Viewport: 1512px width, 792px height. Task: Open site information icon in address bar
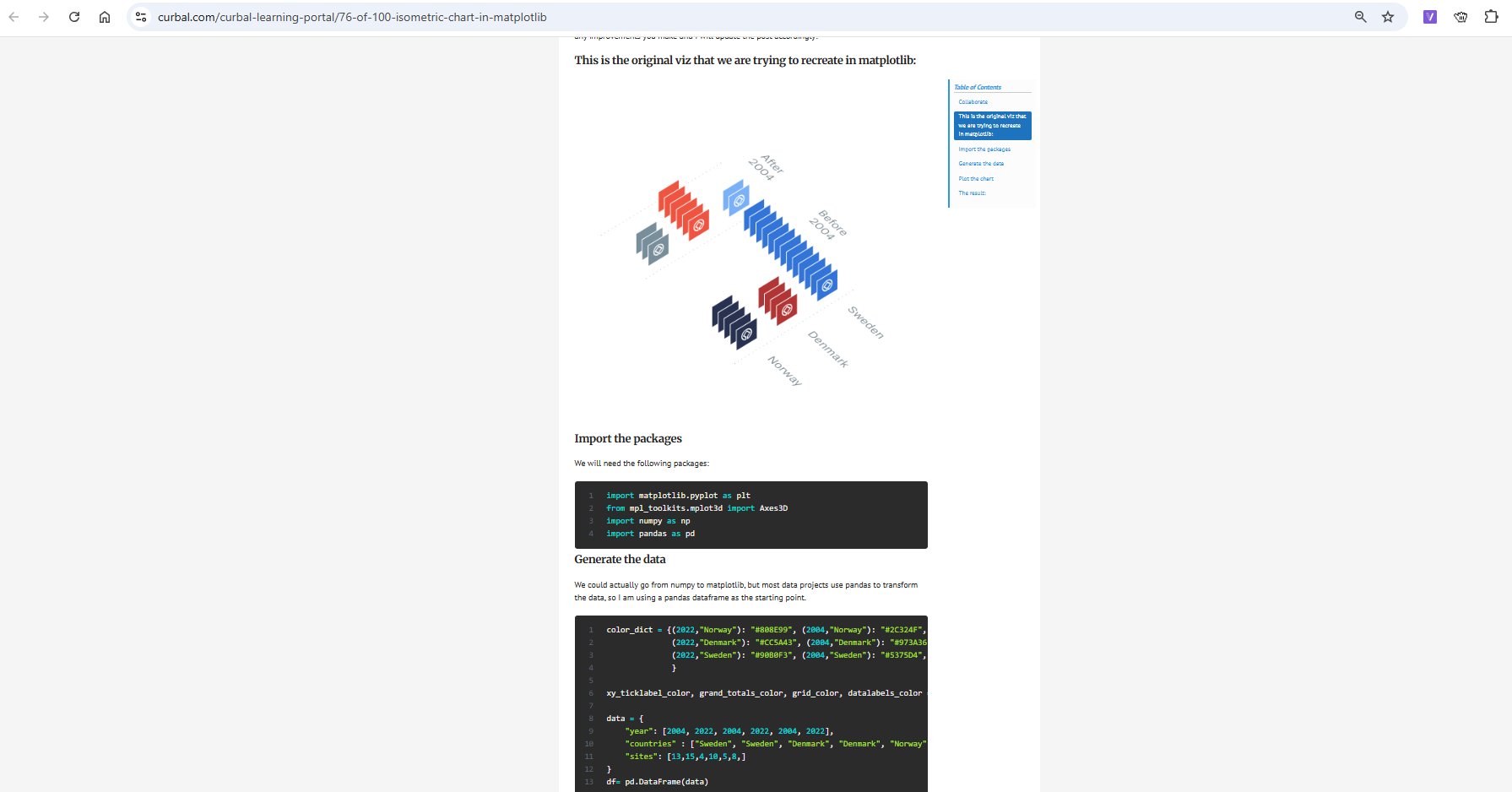(141, 17)
